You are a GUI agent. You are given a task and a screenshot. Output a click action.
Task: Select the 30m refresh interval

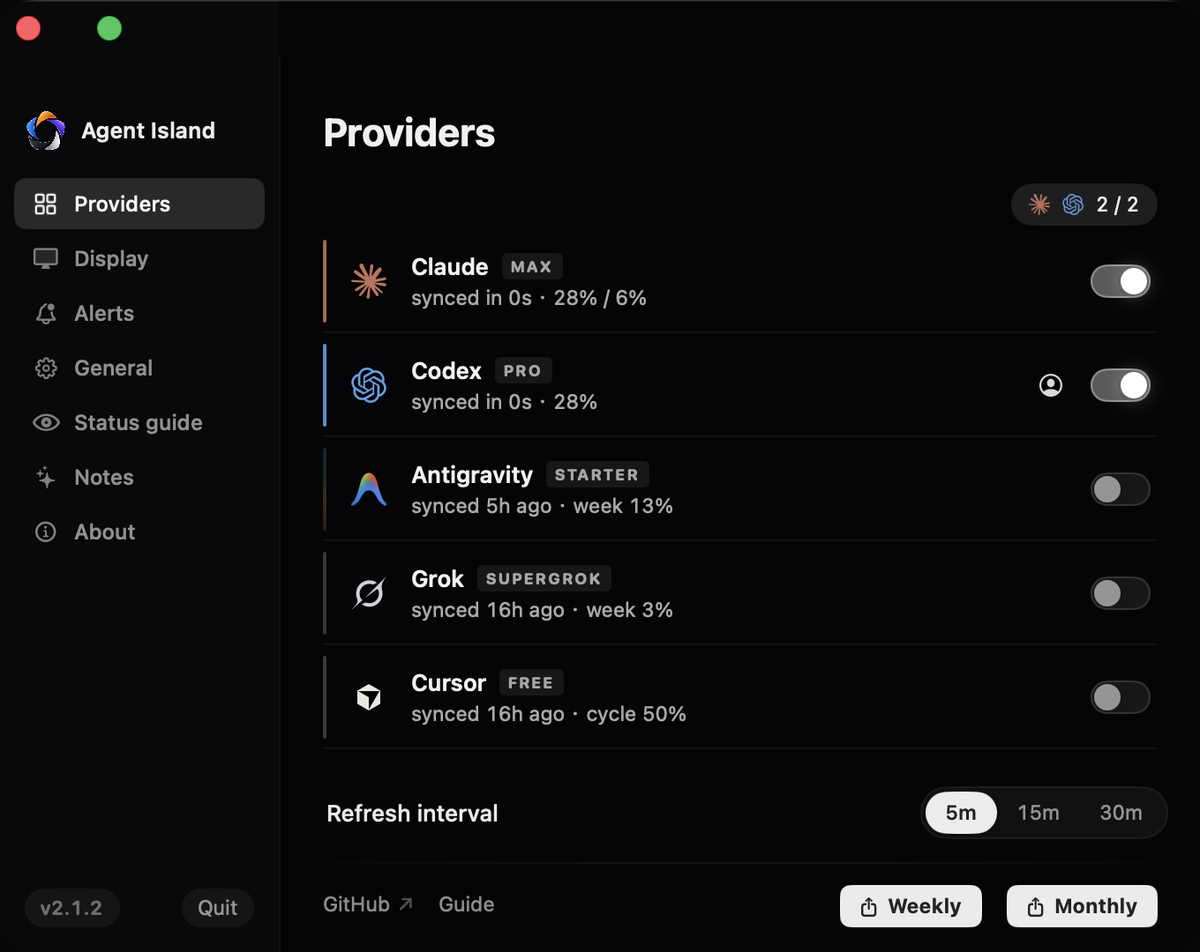(1121, 813)
